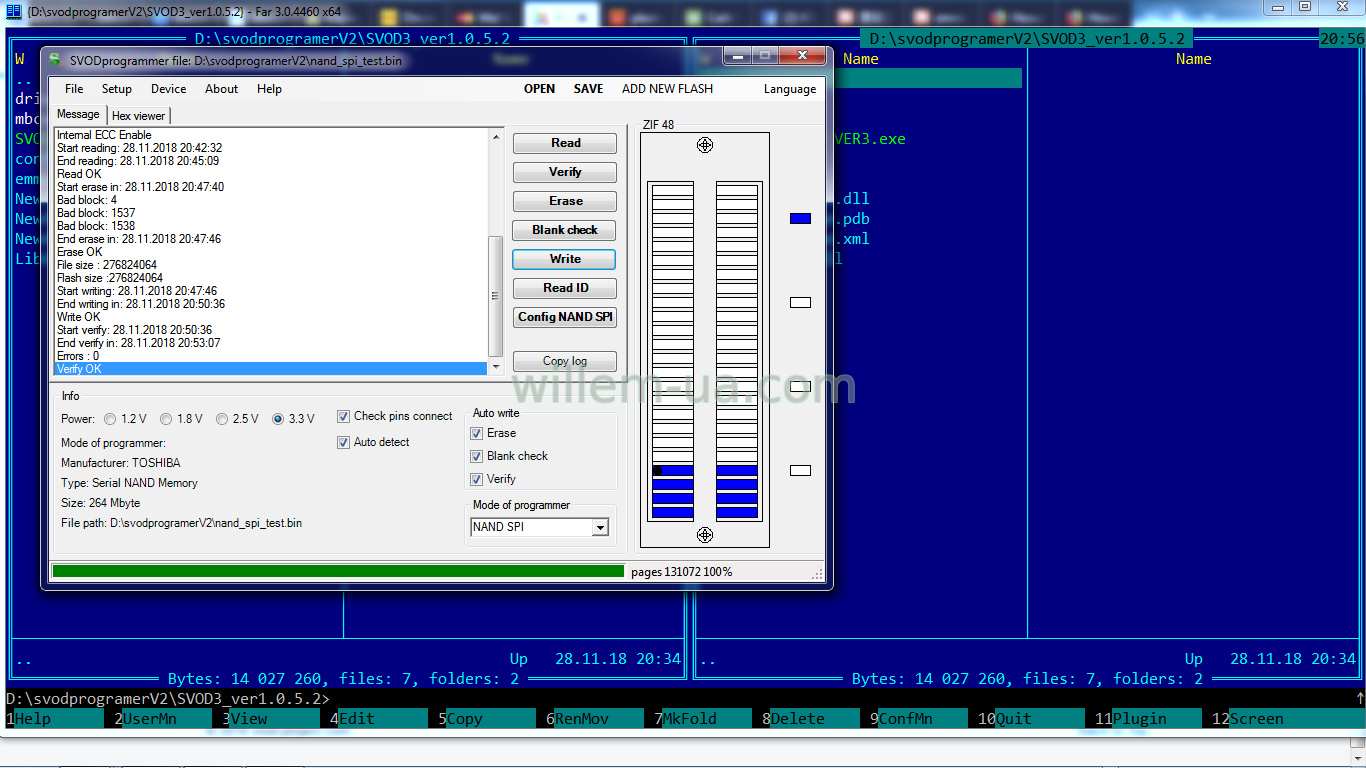The width and height of the screenshot is (1366, 768).
Task: Click ADD NEW FLASH in the toolbar
Action: [x=668, y=89]
